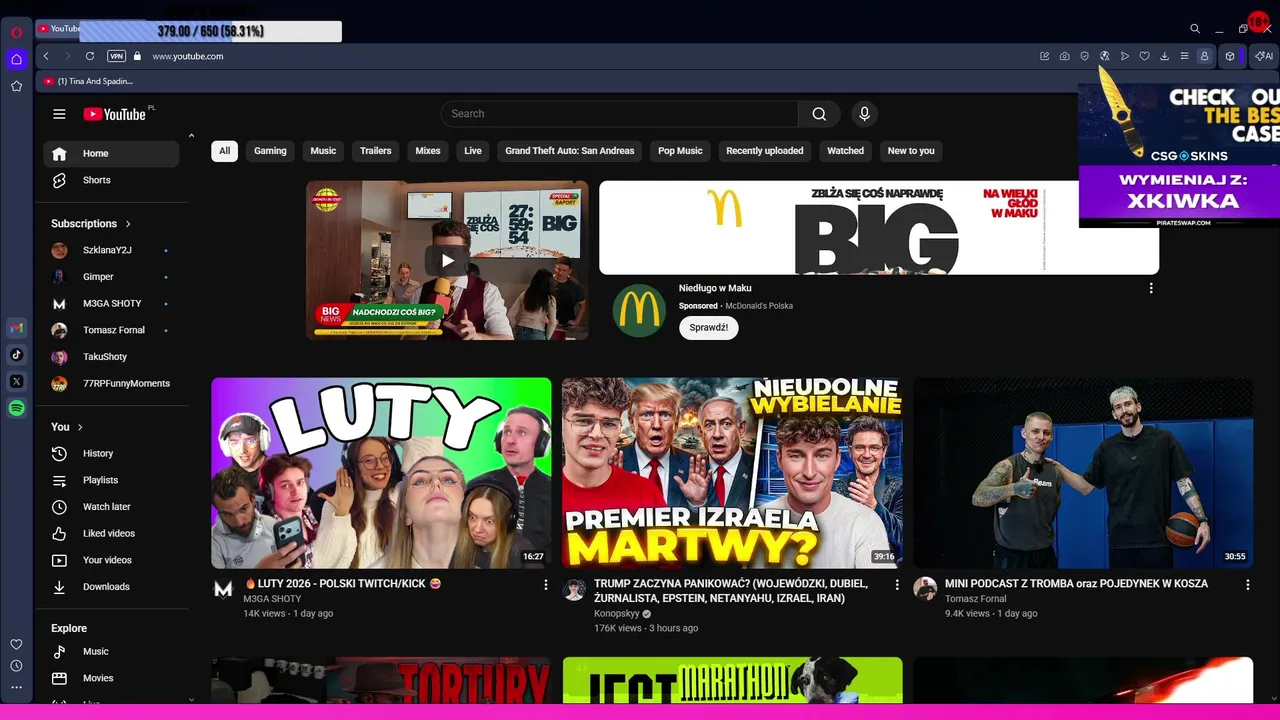
Task: Click the Sprawdź! ad button
Action: click(x=709, y=327)
